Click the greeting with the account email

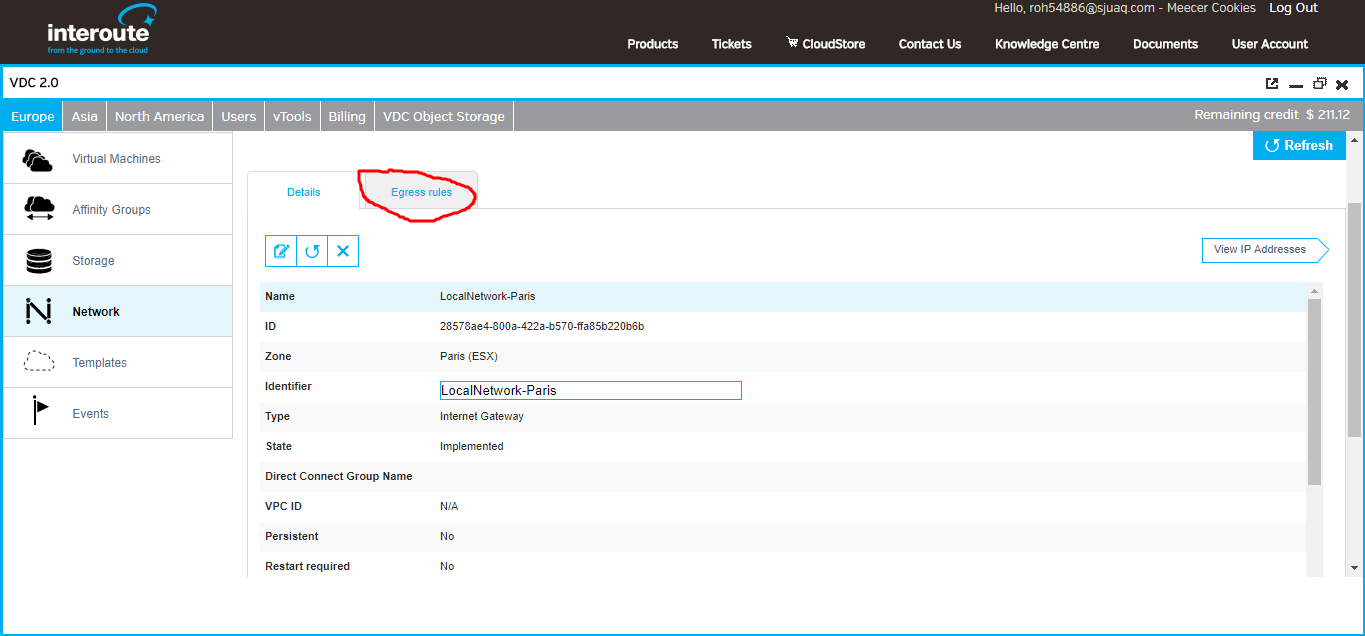(1125, 8)
